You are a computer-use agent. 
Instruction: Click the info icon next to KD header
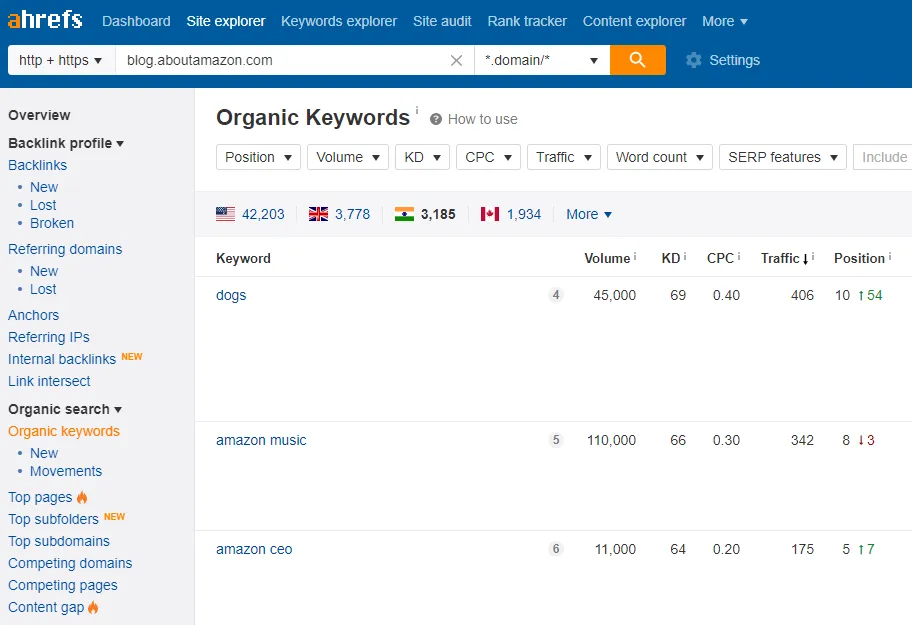(x=685, y=256)
